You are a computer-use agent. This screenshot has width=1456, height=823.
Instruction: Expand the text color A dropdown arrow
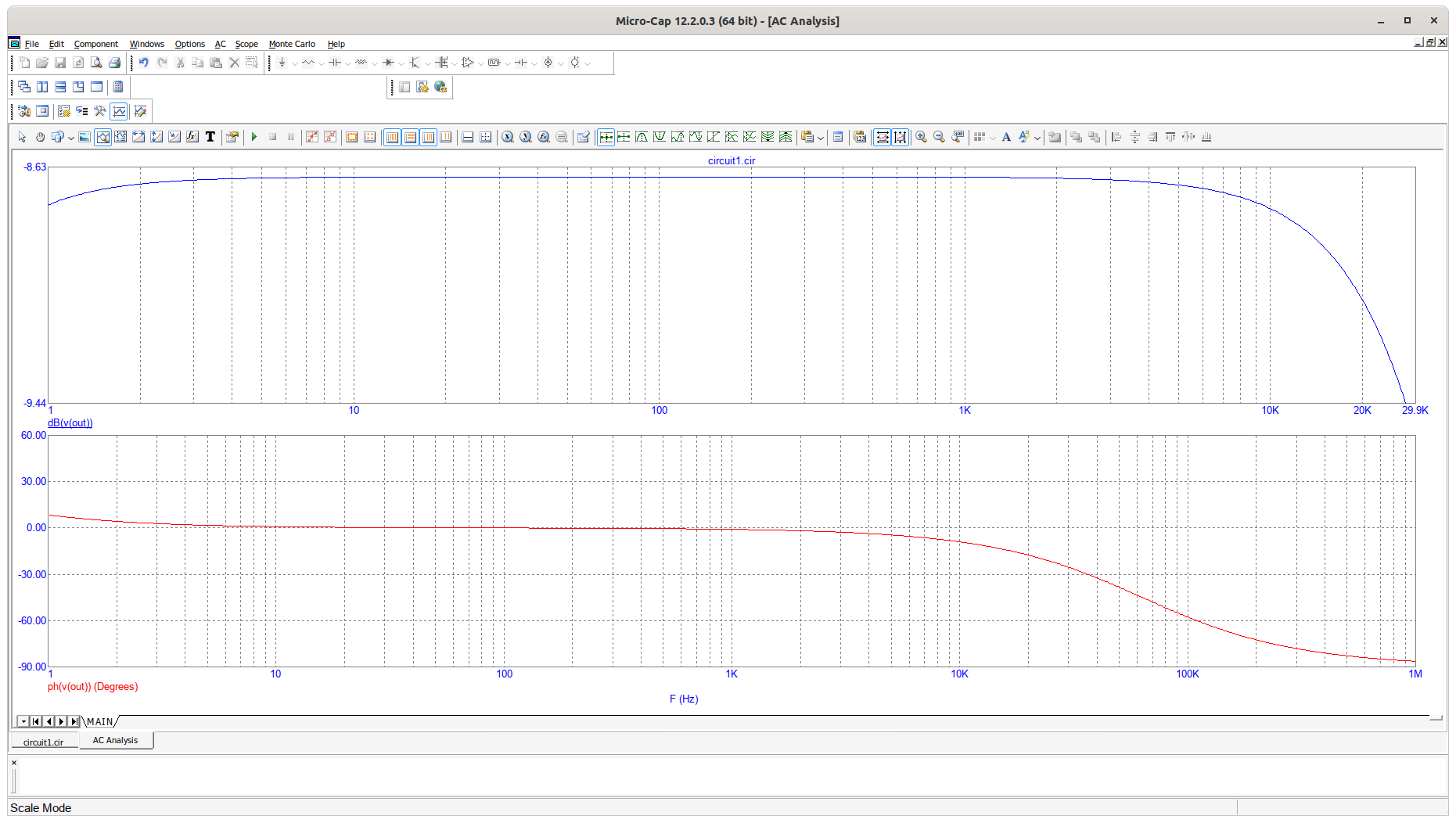tap(1037, 138)
